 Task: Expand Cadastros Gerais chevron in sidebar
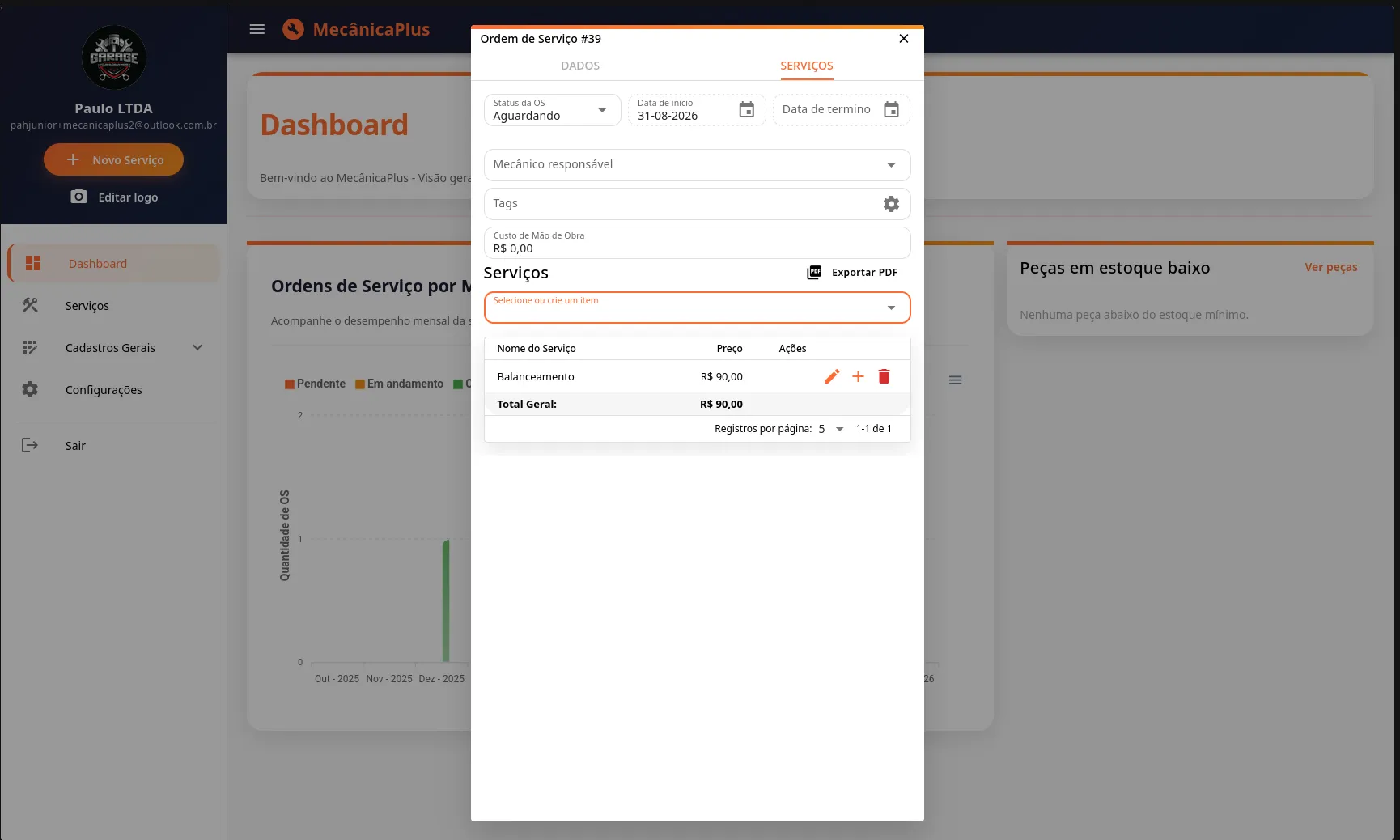coord(197,348)
